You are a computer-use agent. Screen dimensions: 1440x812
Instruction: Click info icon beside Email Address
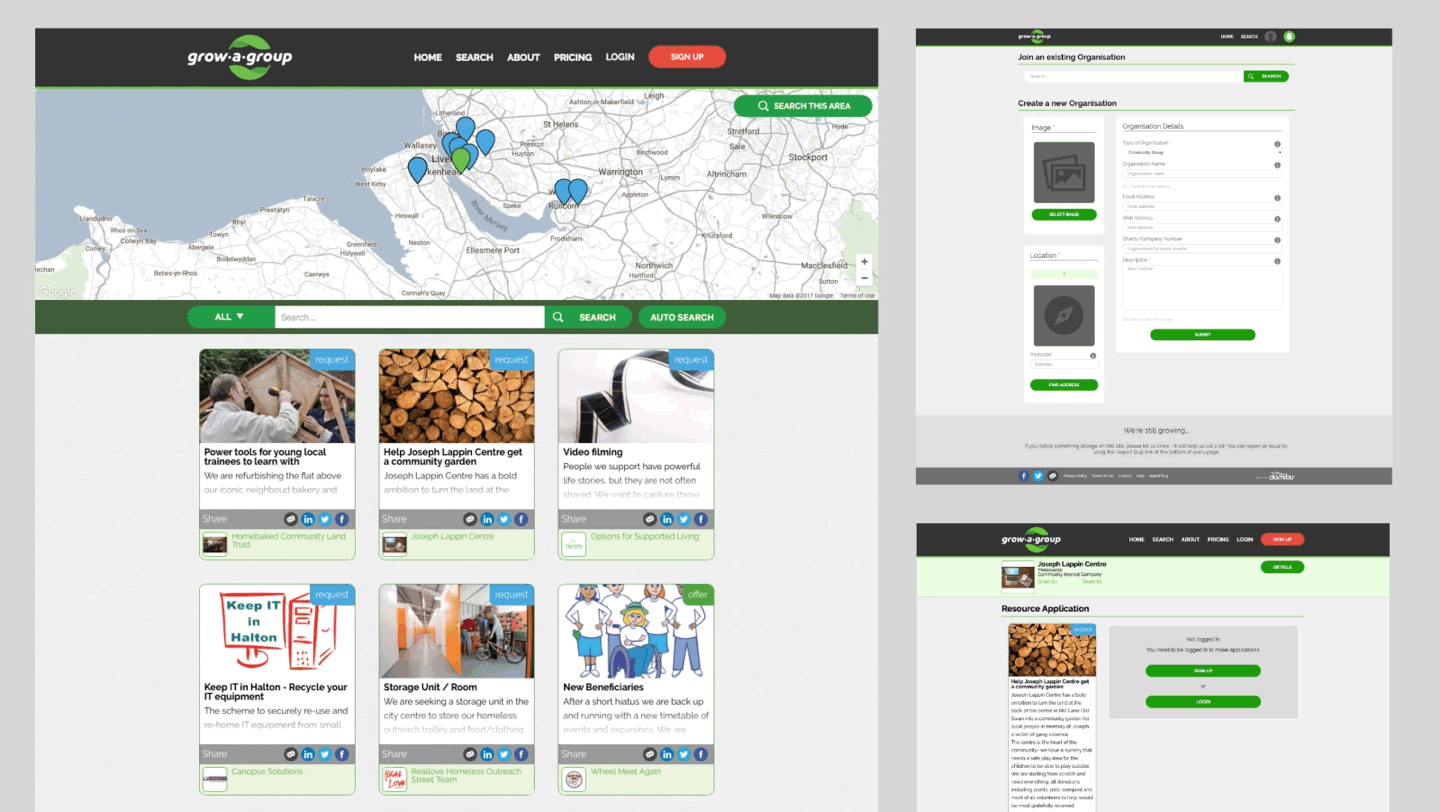coord(1277,198)
